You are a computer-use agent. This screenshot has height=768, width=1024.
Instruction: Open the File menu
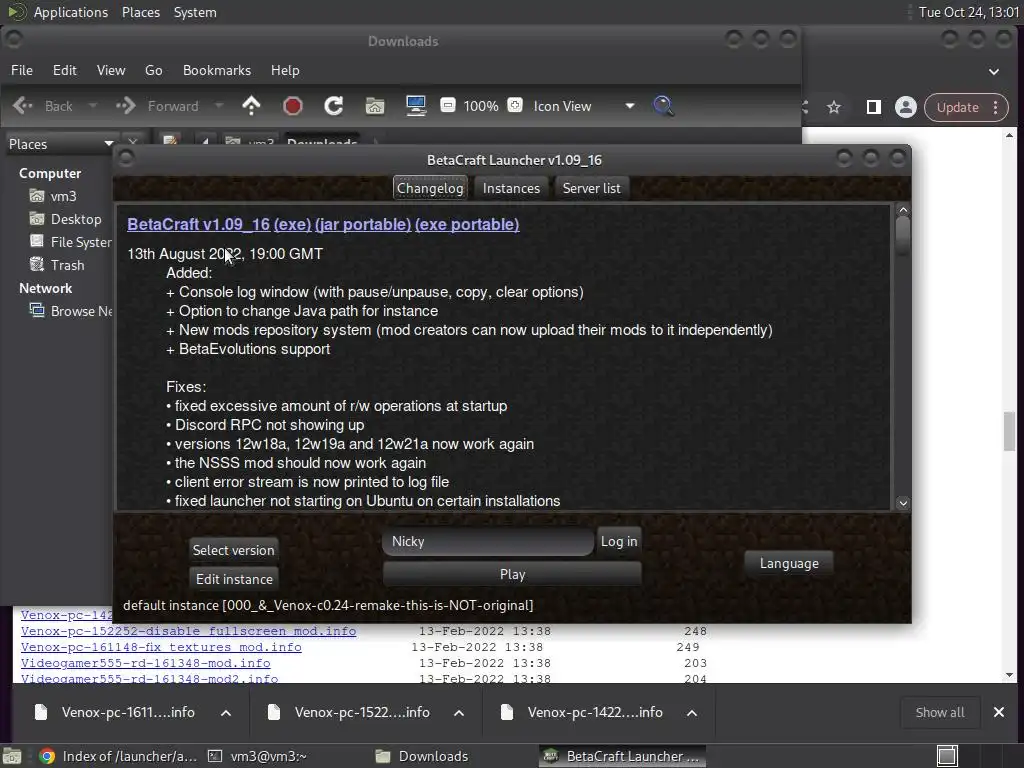point(22,70)
